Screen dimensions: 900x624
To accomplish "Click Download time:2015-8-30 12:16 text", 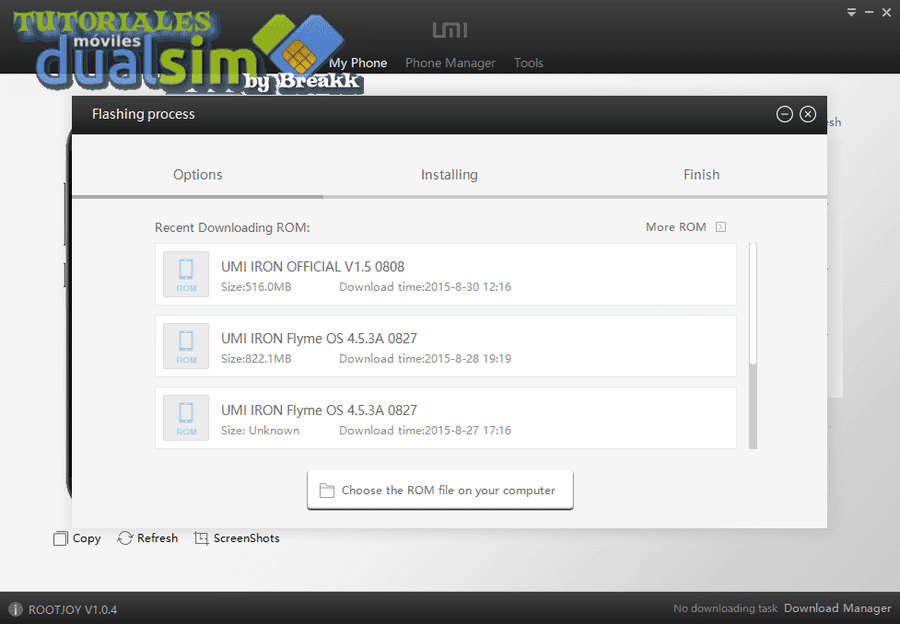I will coord(425,287).
